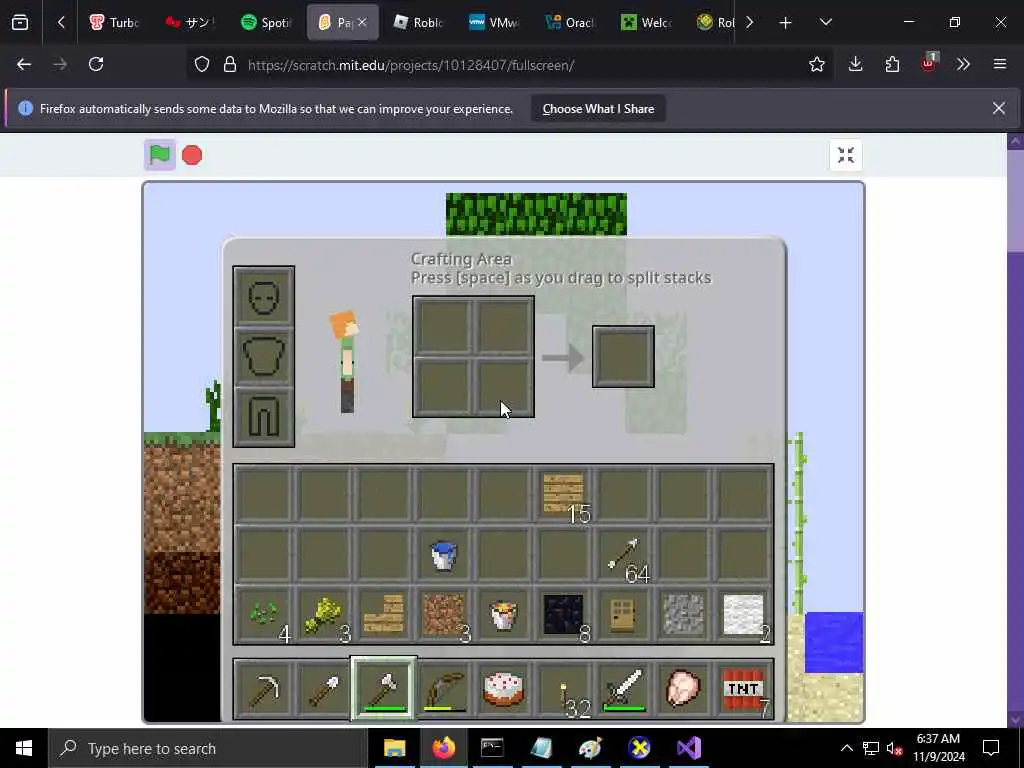The image size is (1024, 768).
Task: Open a new browser tab
Action: click(786, 23)
